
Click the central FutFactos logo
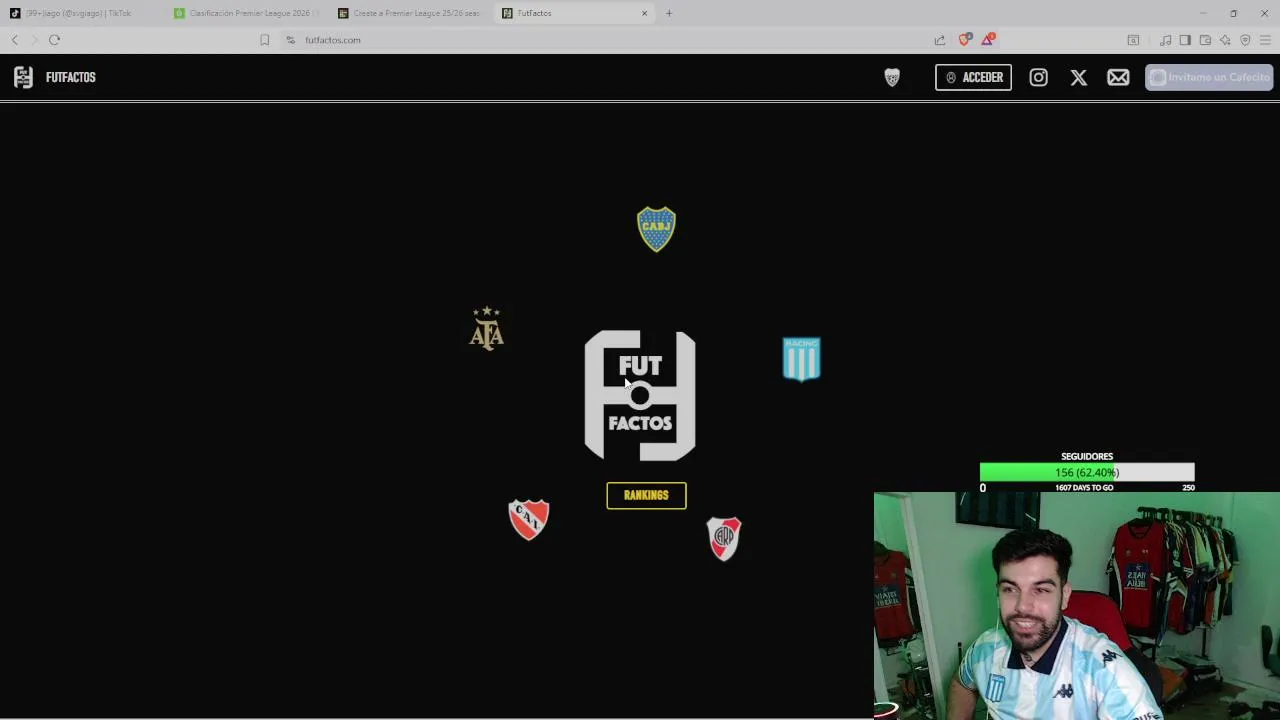point(640,395)
